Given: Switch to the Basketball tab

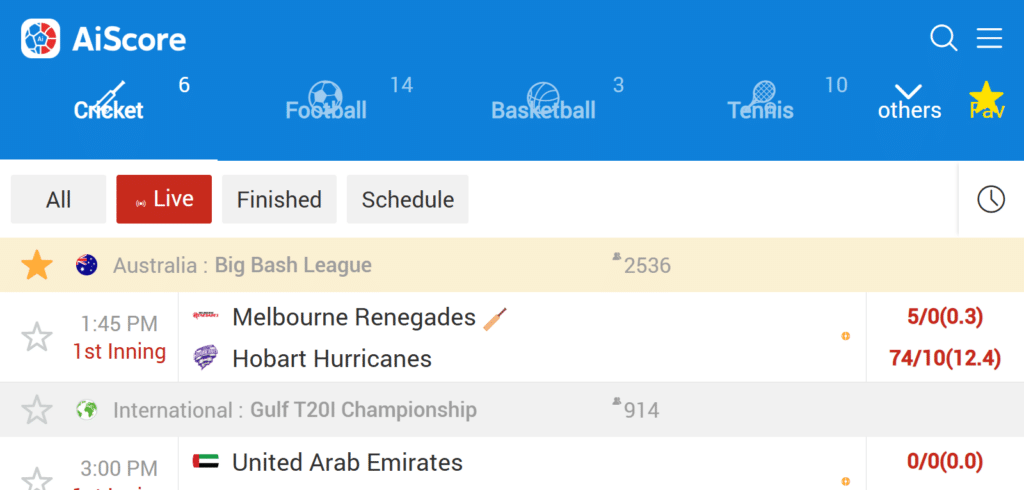Looking at the screenshot, I should [x=543, y=102].
